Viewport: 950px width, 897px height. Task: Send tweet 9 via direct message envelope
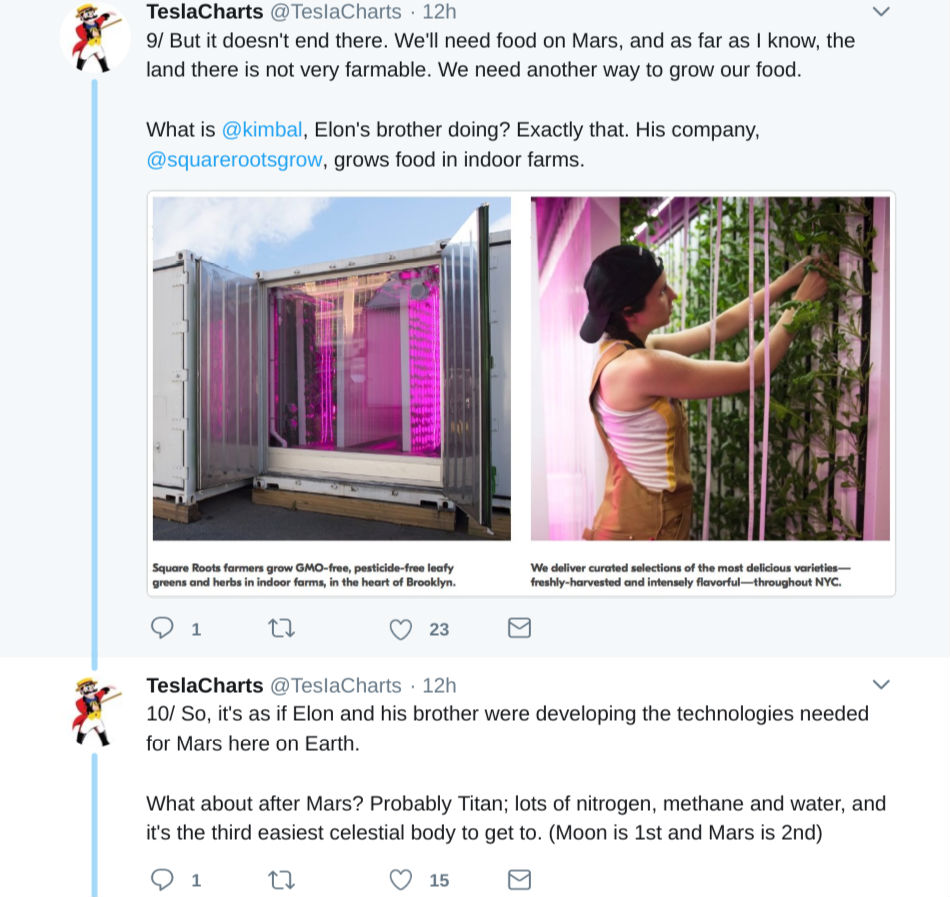click(x=519, y=628)
